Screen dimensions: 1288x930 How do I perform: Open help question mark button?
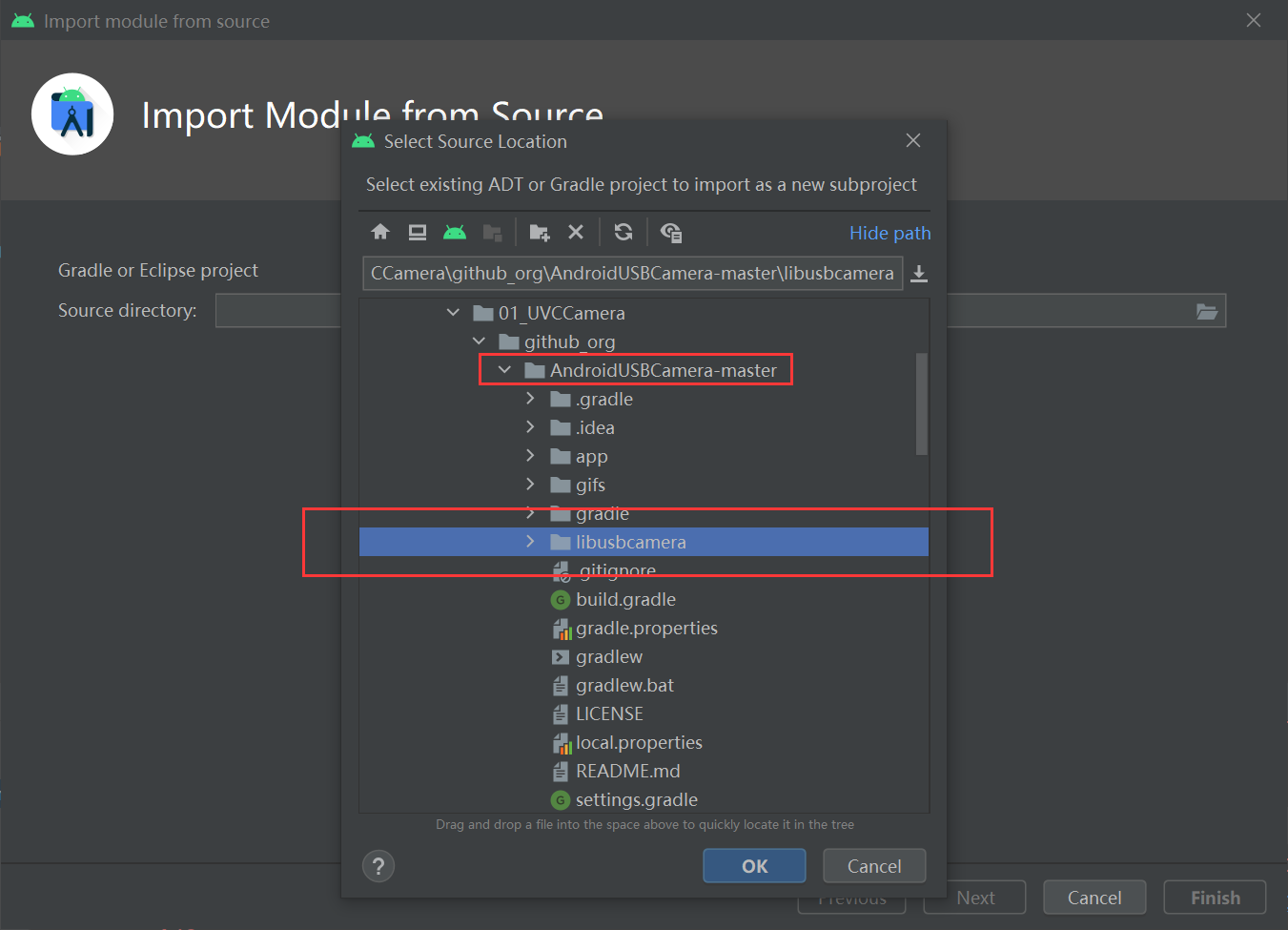click(x=378, y=866)
